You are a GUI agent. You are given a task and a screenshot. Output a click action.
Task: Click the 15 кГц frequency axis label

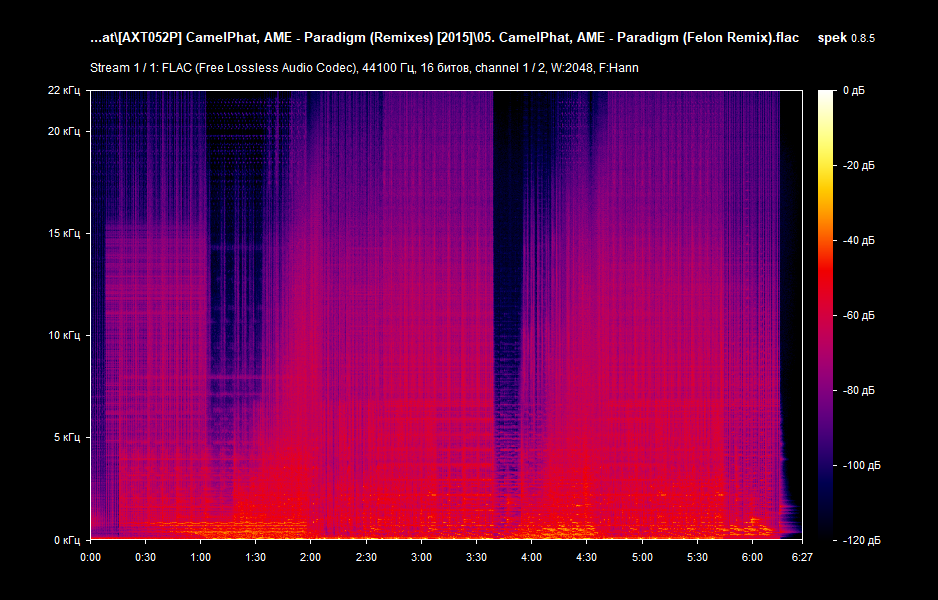[63, 233]
